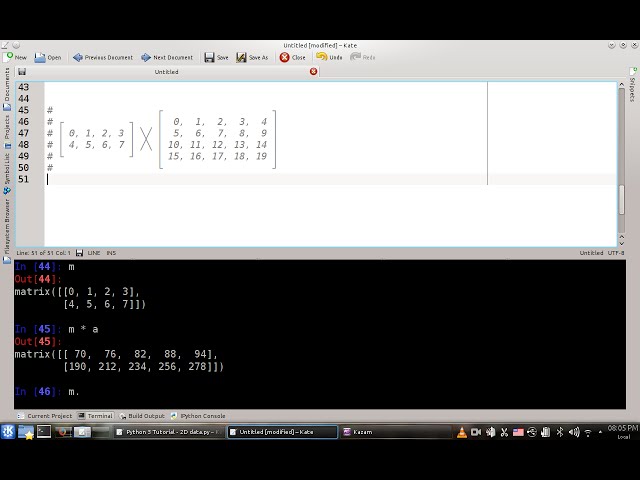This screenshot has height=480, width=640.
Task: Click the editor scroll up arrow
Action: (622, 85)
